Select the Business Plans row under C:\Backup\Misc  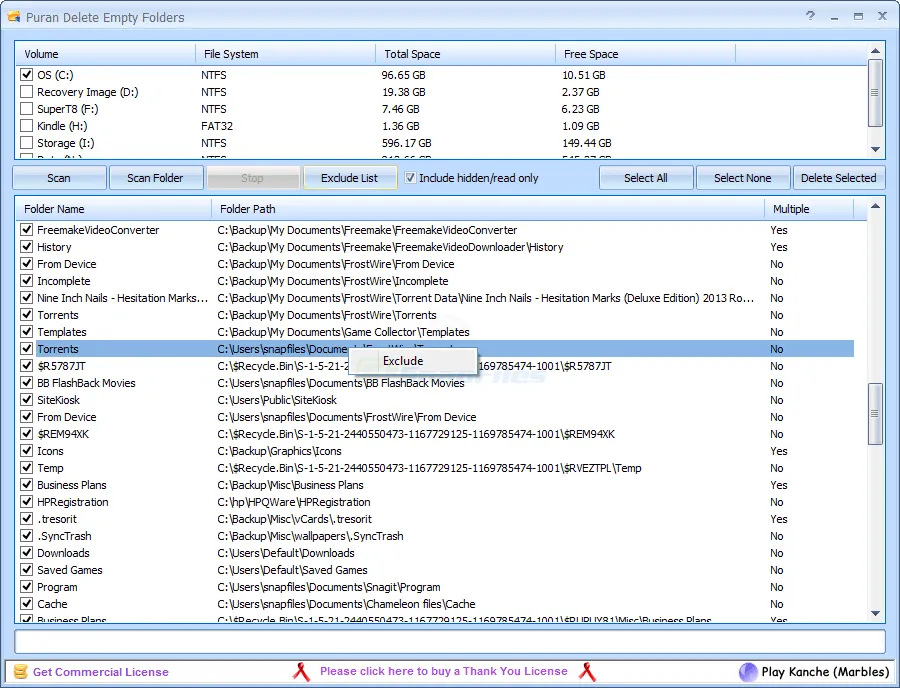[436, 485]
